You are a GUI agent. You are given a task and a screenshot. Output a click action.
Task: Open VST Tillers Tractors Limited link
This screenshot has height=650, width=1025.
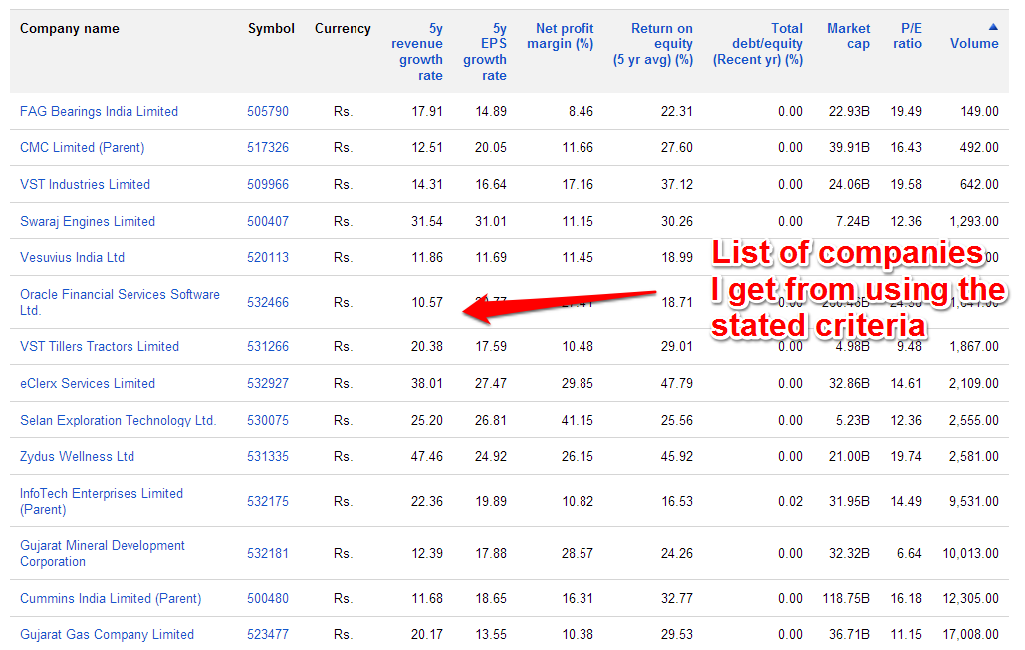point(99,347)
